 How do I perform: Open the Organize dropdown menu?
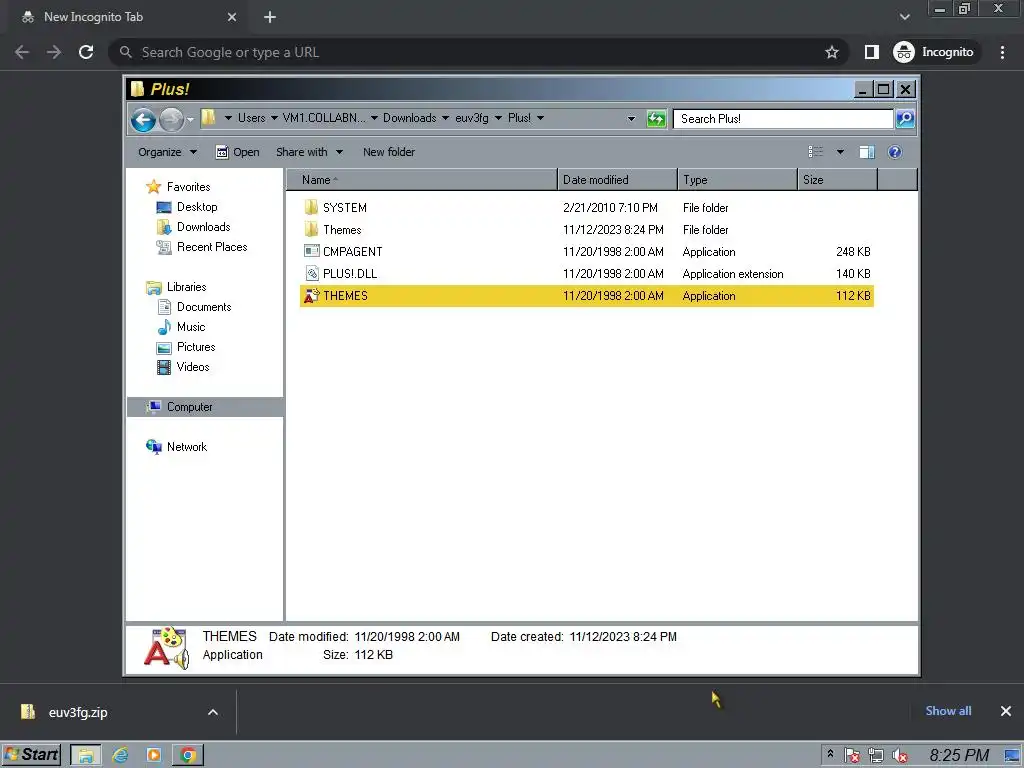[x=167, y=152]
